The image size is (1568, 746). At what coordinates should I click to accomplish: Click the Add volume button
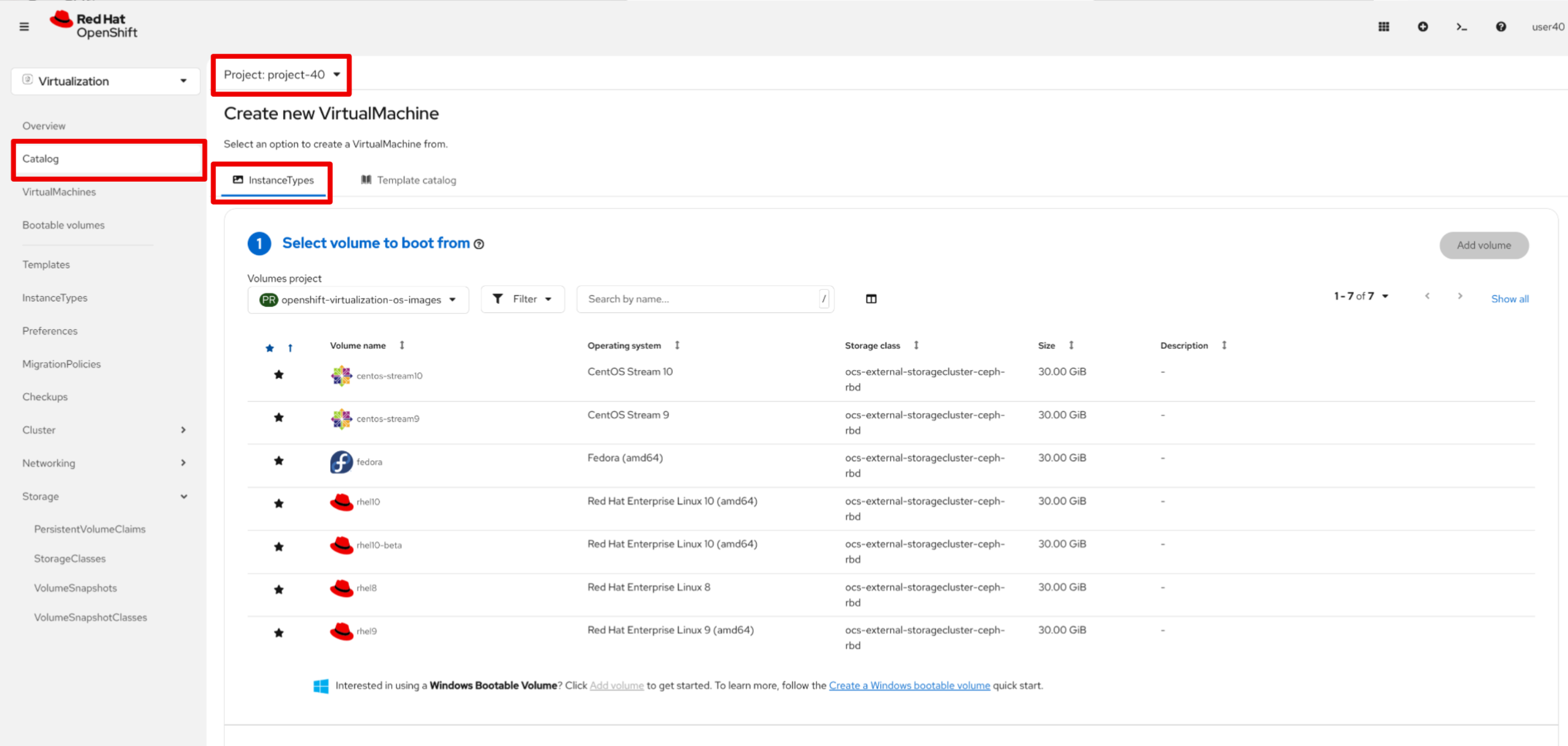click(x=1483, y=245)
